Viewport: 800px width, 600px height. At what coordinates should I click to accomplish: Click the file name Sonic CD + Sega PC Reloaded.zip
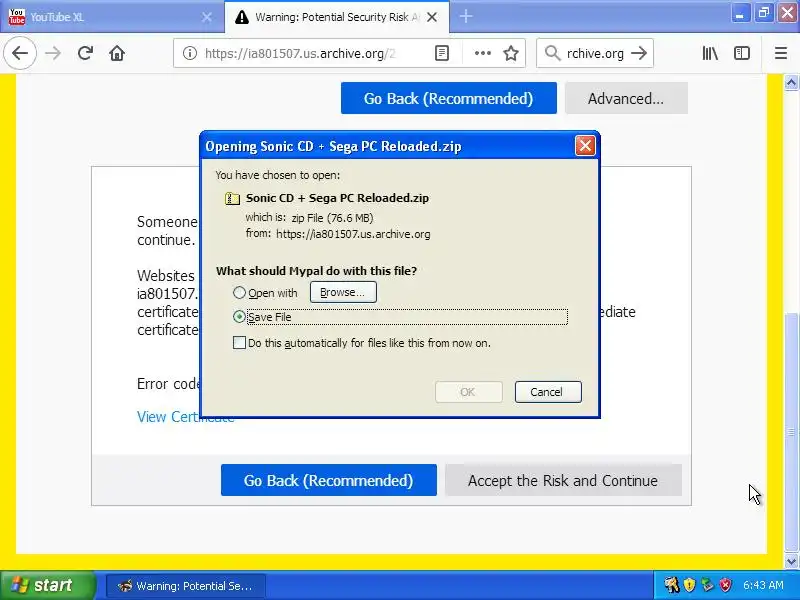337,198
